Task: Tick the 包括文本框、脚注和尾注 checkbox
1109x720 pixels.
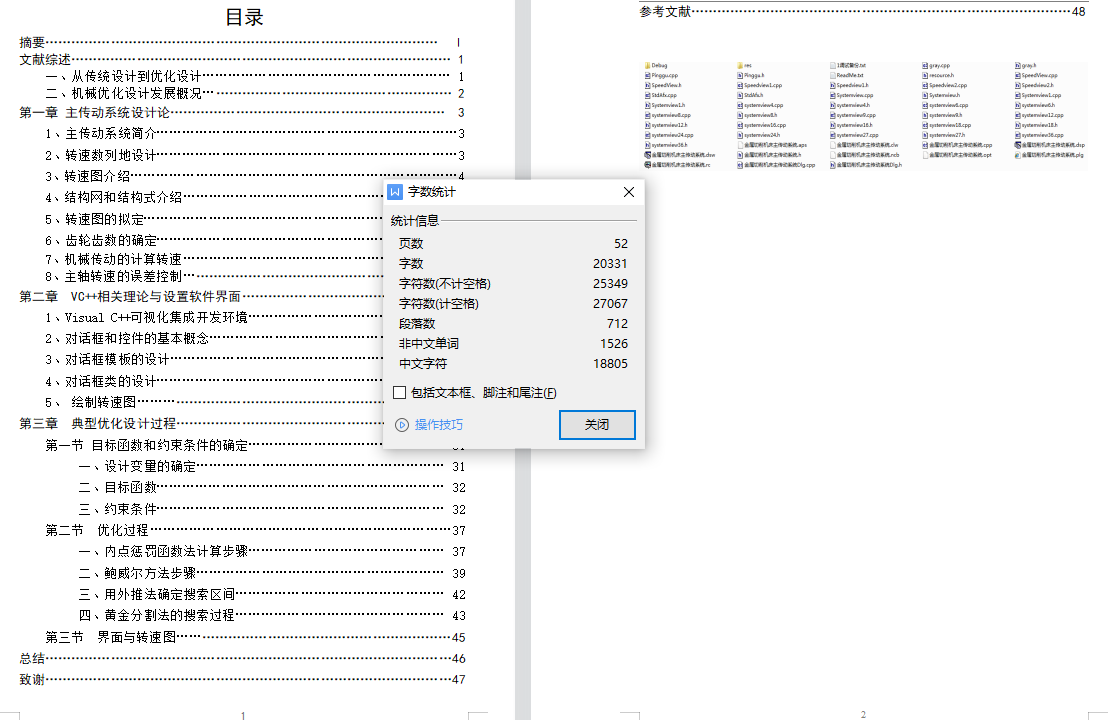Action: tap(400, 393)
